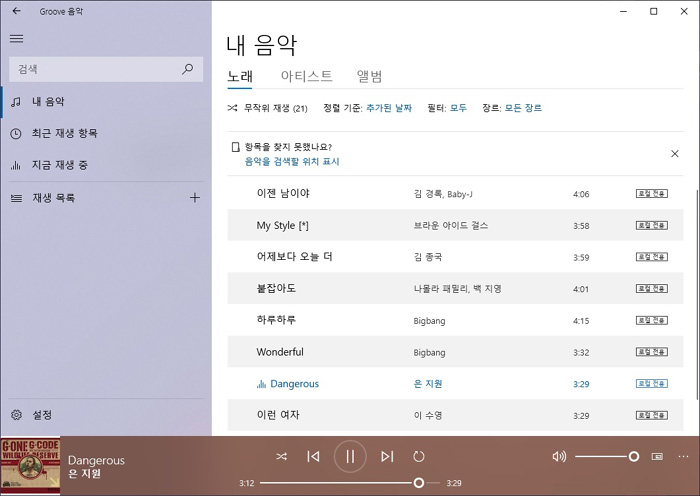The image size is (700, 496).
Task: Dismiss the 항목을 찾지 못했나요 banner
Action: tap(675, 154)
